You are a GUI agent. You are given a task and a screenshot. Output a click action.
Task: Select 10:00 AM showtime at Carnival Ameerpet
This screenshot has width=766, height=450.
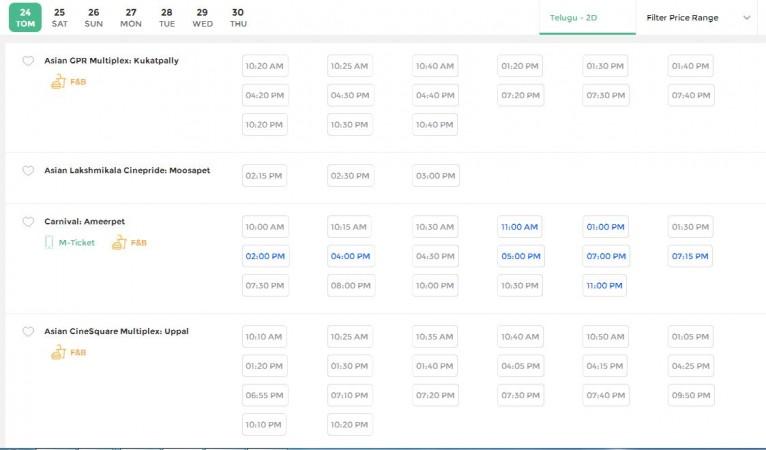coord(265,227)
